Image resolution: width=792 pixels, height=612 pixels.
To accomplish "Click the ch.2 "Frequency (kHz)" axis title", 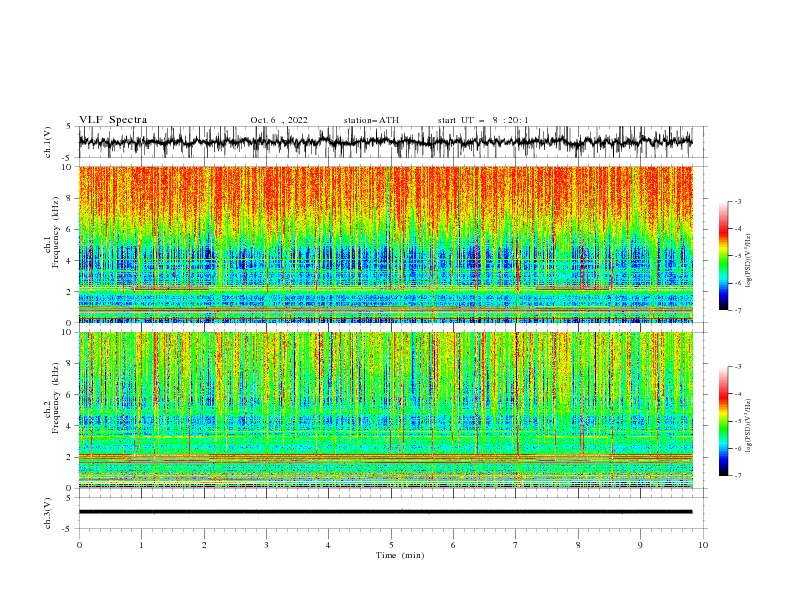I will [56, 398].
